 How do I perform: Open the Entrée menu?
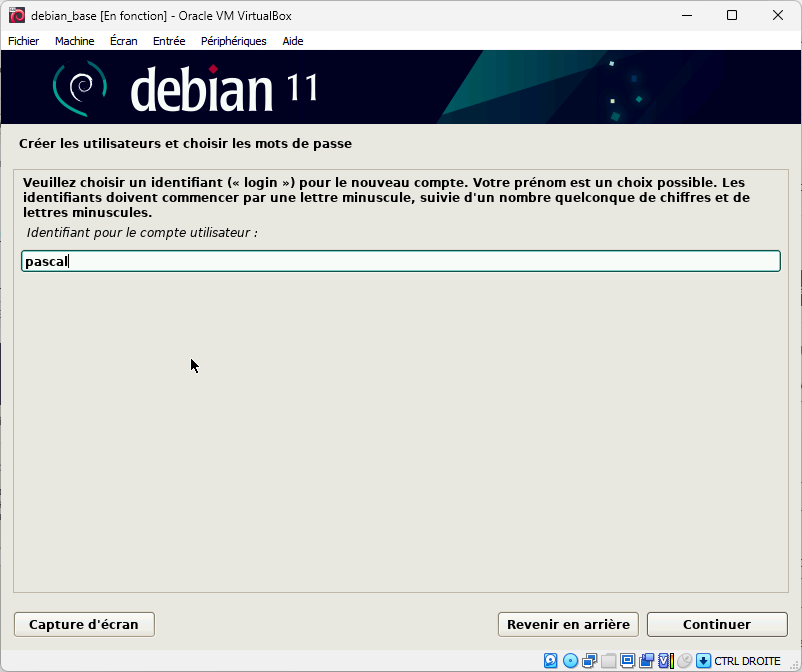169,41
